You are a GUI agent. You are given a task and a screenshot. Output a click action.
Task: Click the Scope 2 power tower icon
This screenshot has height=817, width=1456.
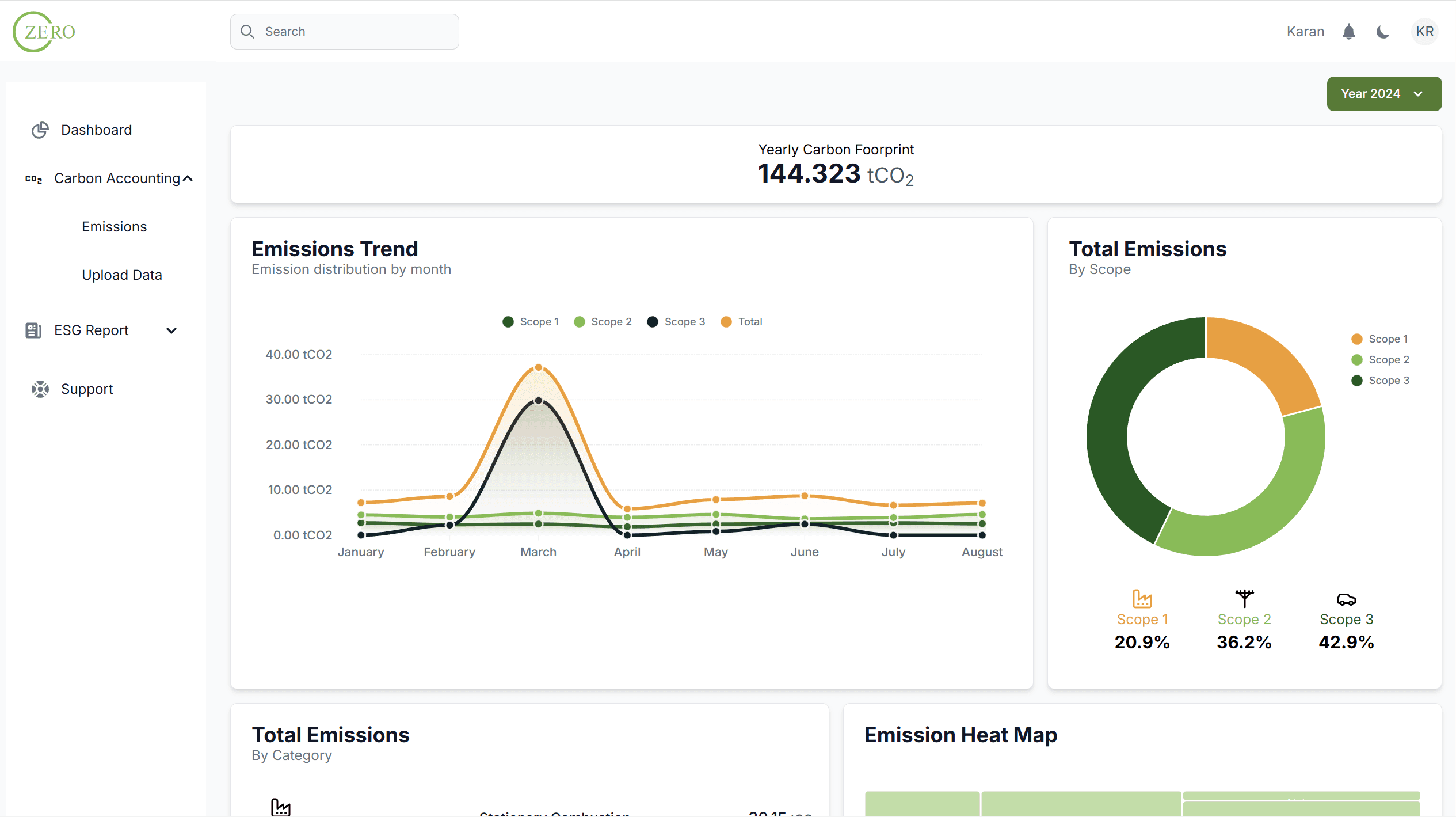(1244, 599)
